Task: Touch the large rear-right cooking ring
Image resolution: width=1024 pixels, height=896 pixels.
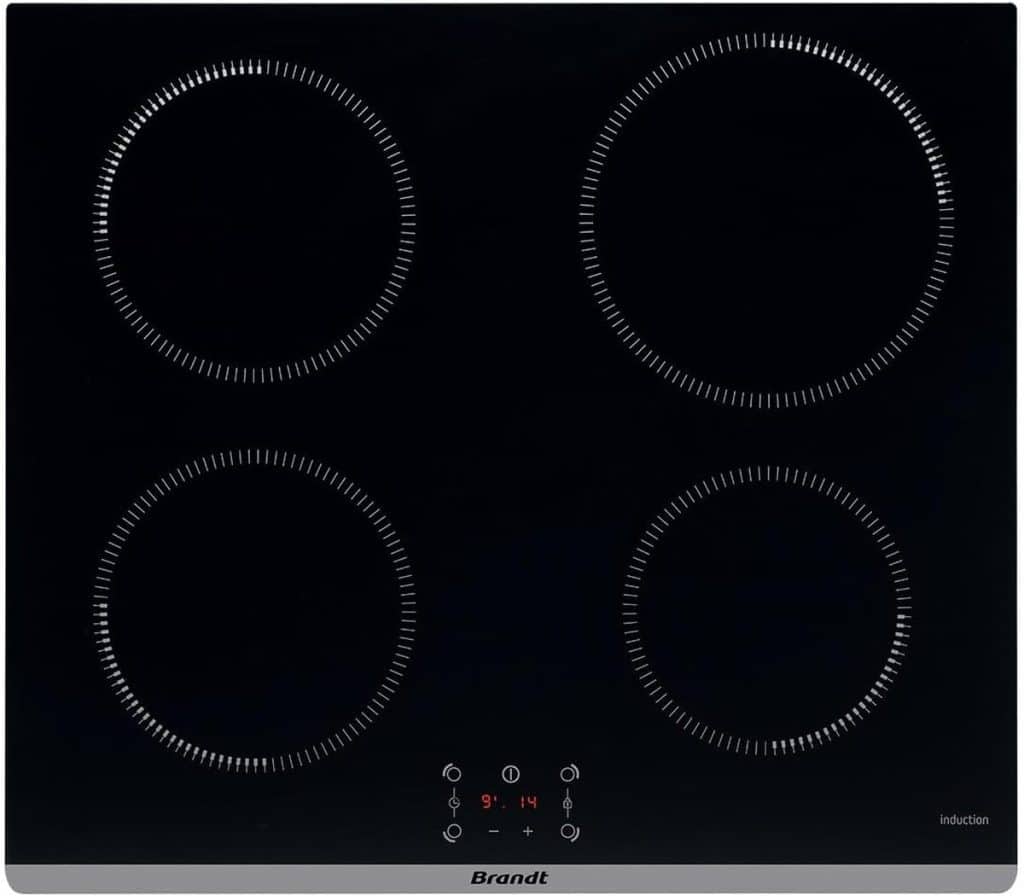Action: tap(766, 220)
